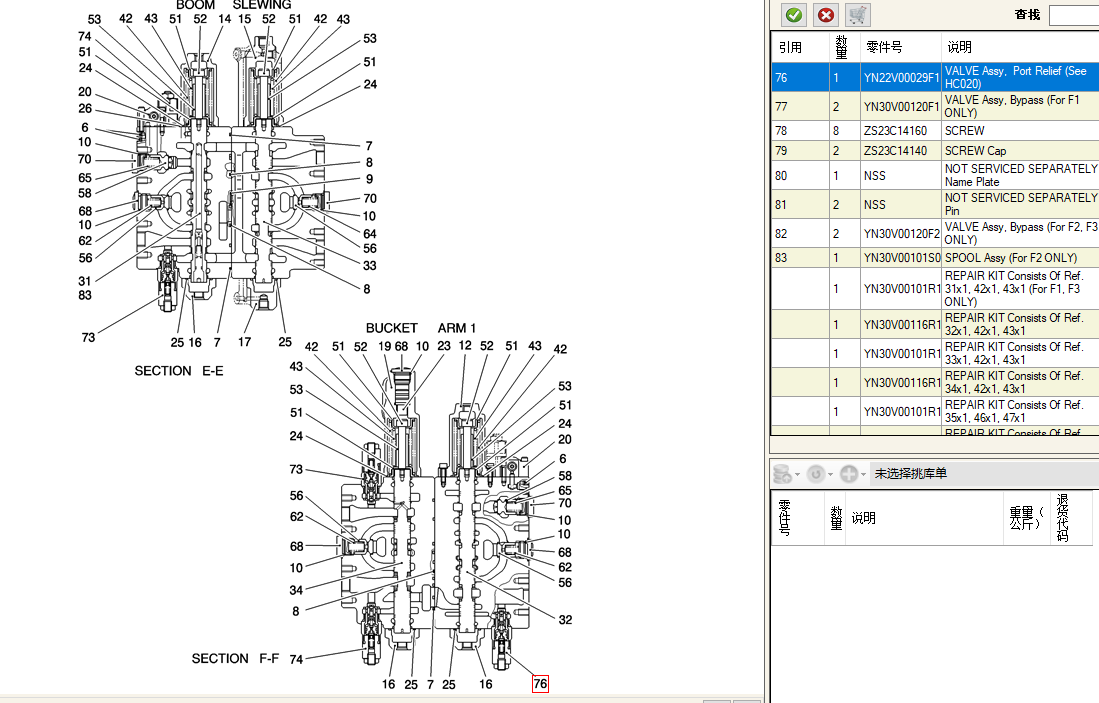Viewport: 1099px width, 703px height.
Task: Select part number YN30V00101S0
Action: pyautogui.click(x=901, y=257)
